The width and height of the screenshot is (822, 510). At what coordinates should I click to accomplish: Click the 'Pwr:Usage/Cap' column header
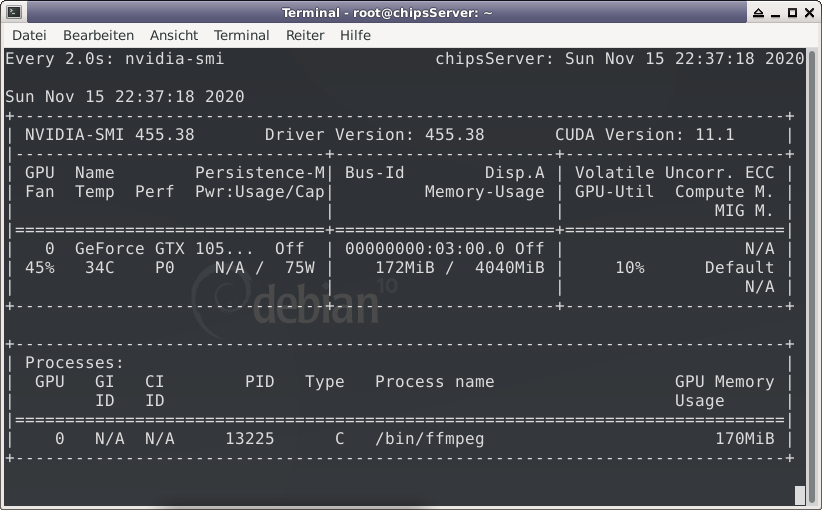(x=260, y=192)
